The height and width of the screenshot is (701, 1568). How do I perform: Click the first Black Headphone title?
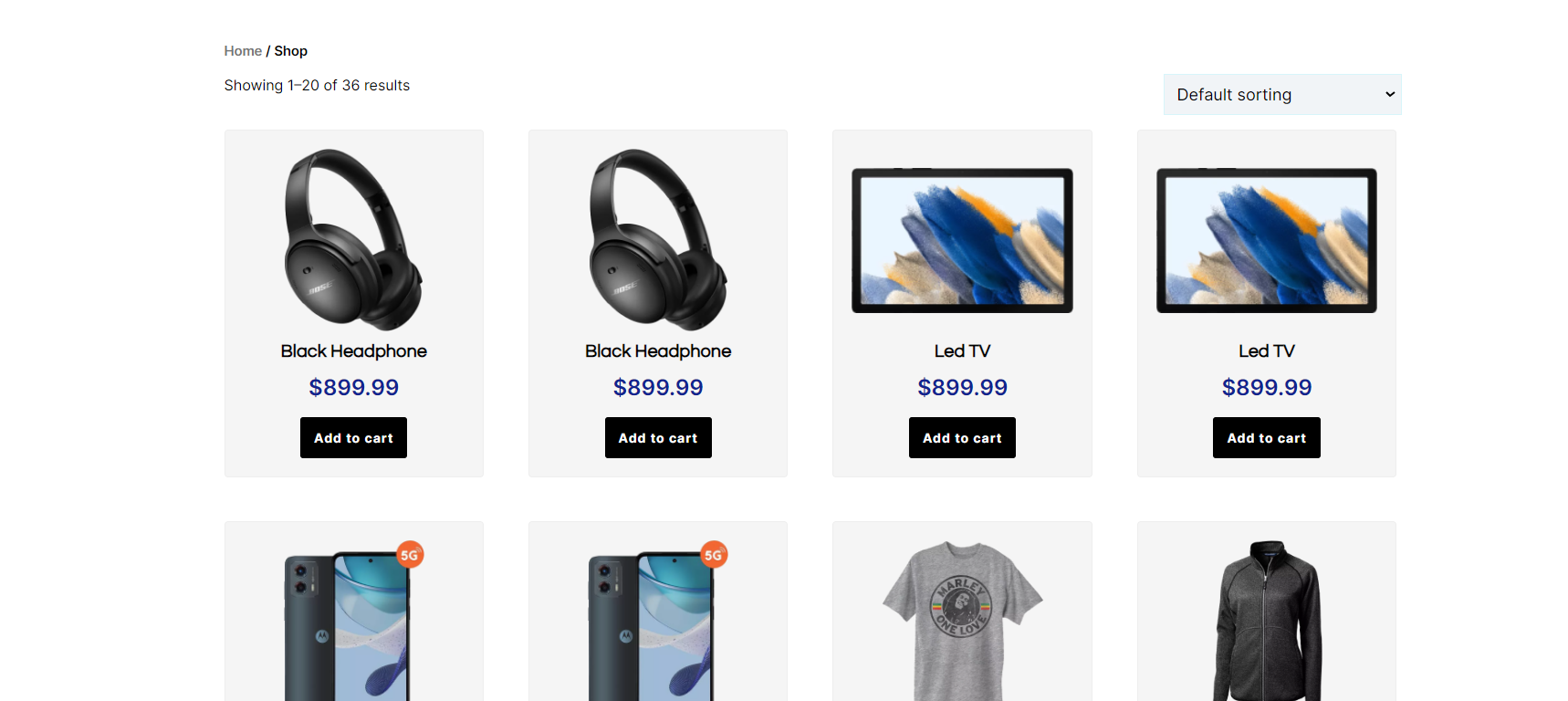[x=353, y=351]
